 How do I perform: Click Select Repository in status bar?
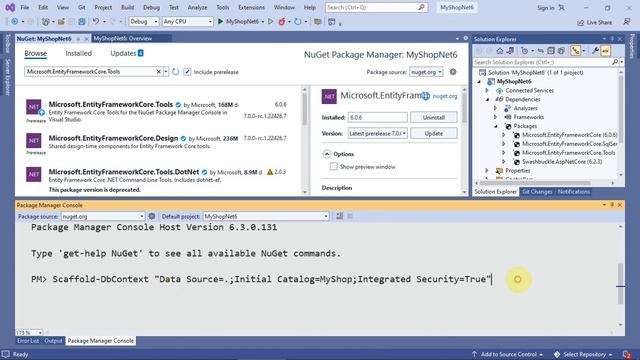coord(584,354)
